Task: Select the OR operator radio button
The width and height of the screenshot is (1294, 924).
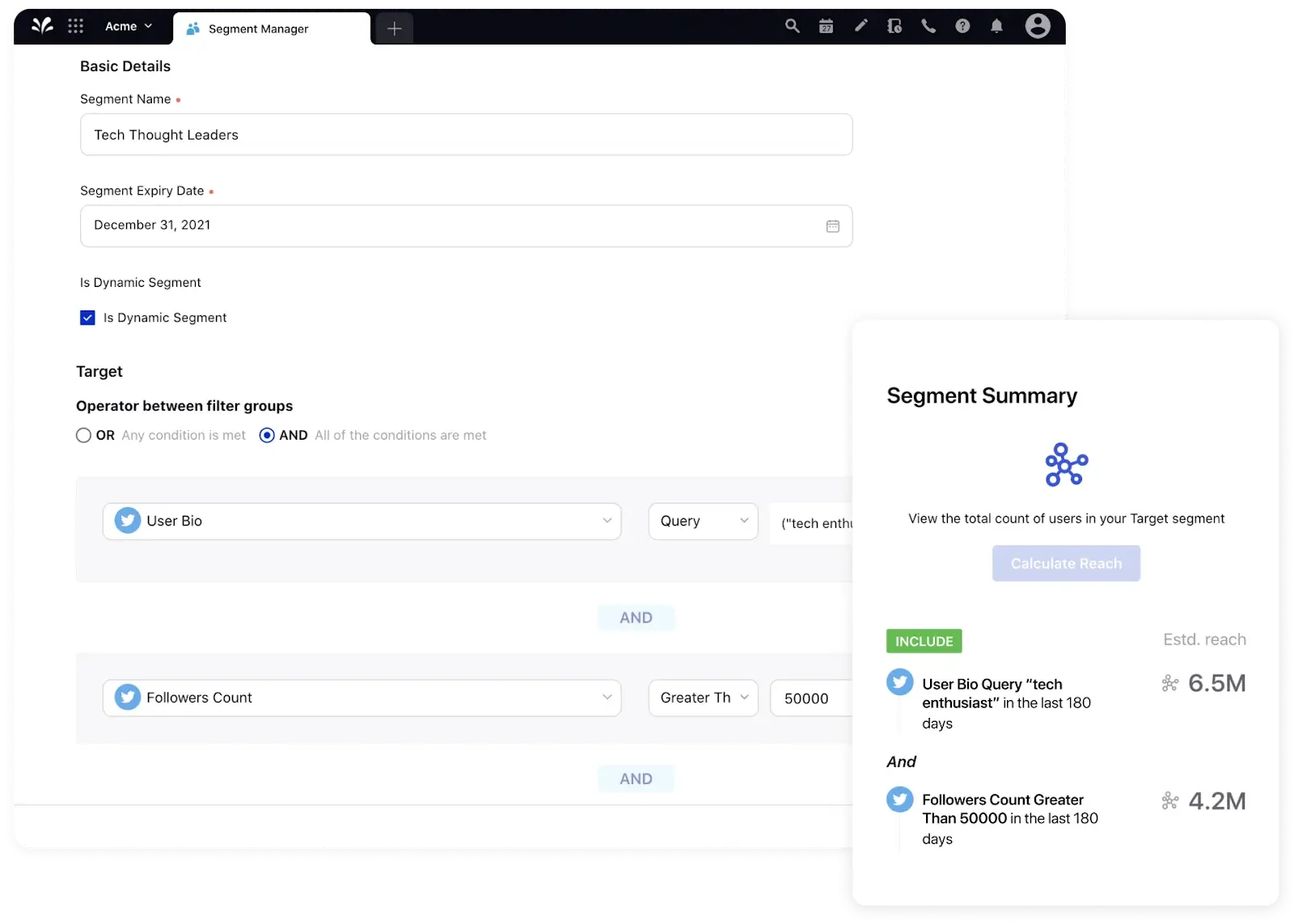Action: tap(84, 435)
